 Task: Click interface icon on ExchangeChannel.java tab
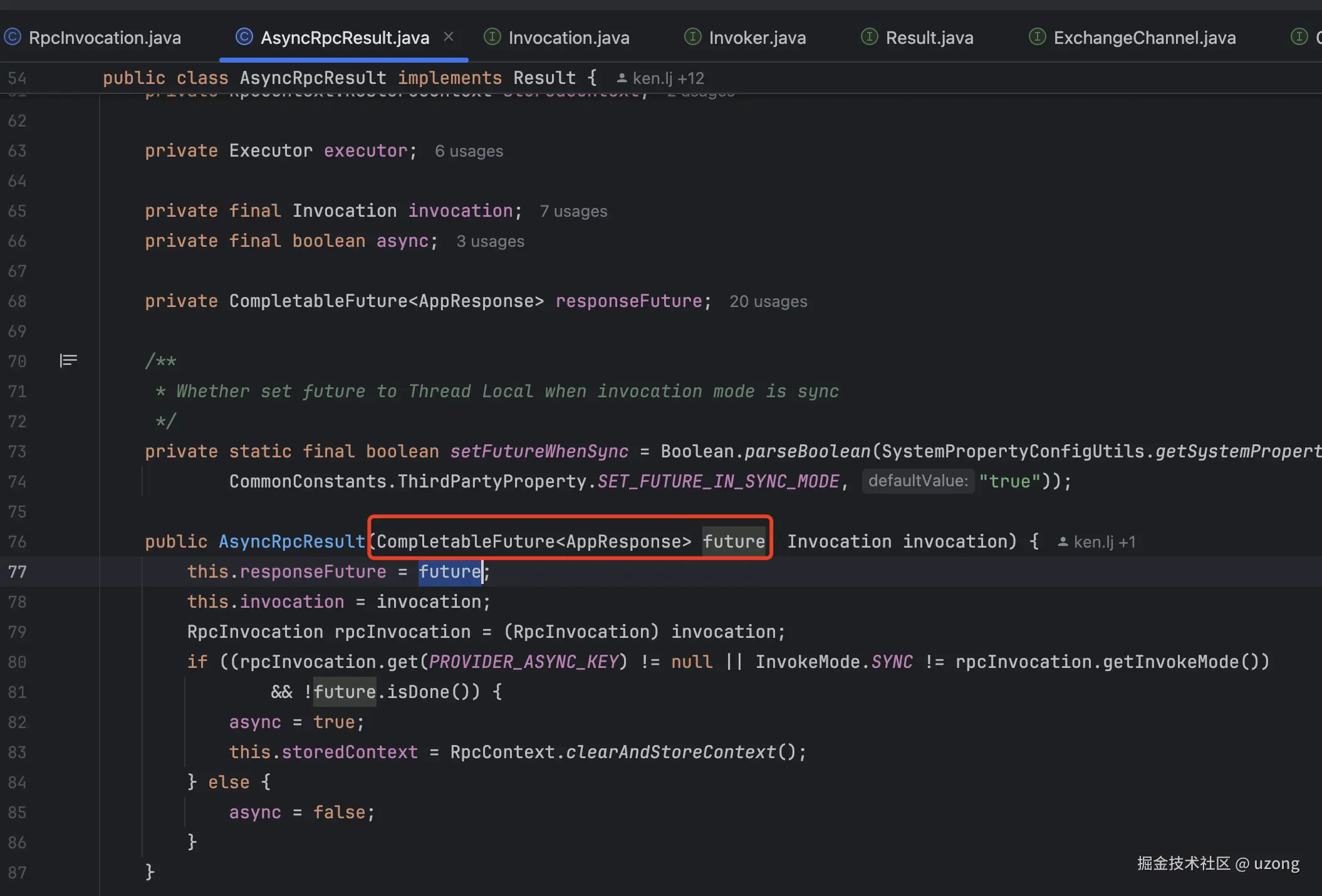click(x=1038, y=37)
